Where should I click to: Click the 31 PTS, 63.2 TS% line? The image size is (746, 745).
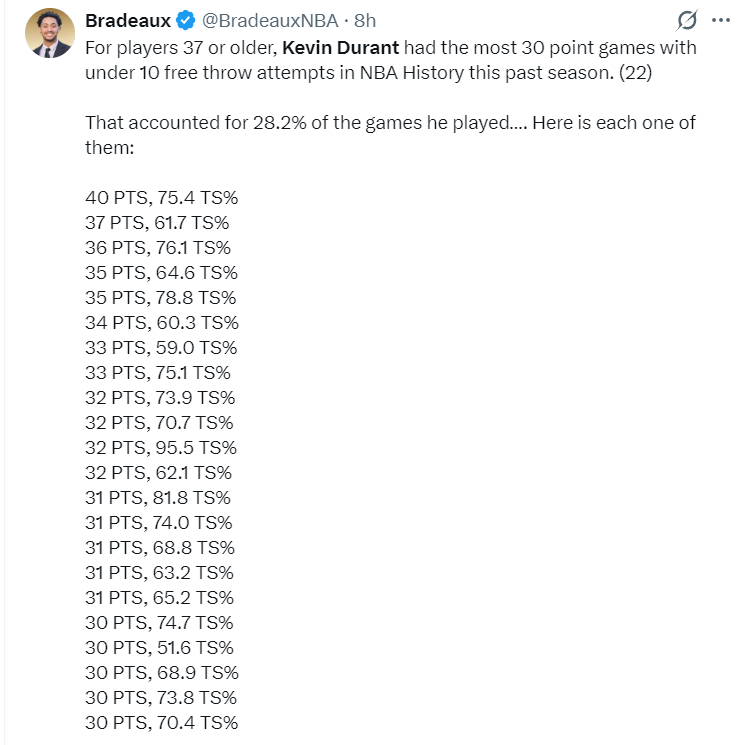[x=159, y=572]
